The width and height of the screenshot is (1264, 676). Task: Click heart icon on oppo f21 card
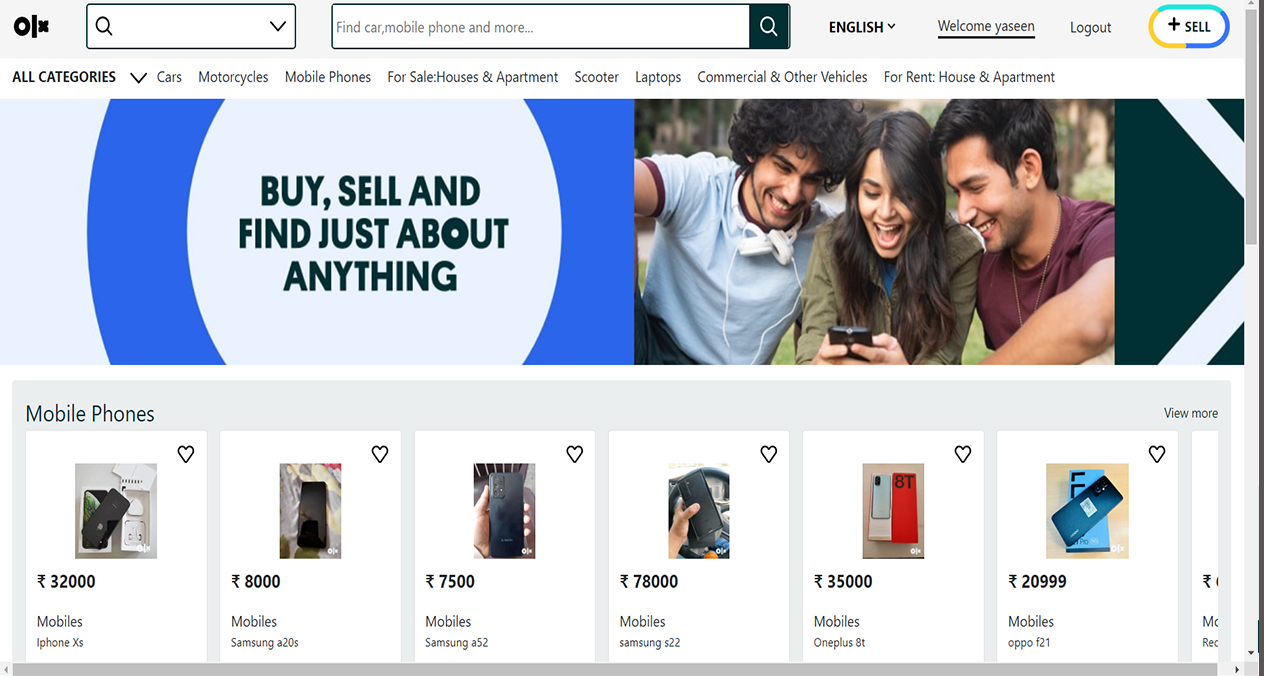pyautogui.click(x=1156, y=454)
